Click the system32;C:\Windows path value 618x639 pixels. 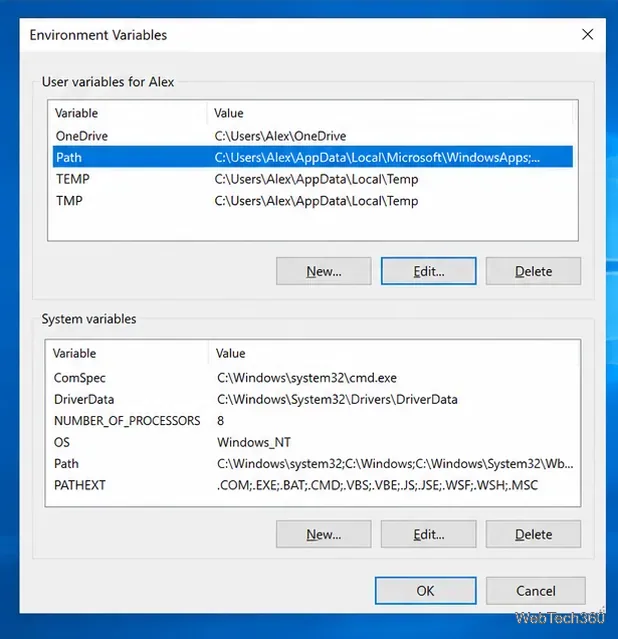click(x=395, y=464)
